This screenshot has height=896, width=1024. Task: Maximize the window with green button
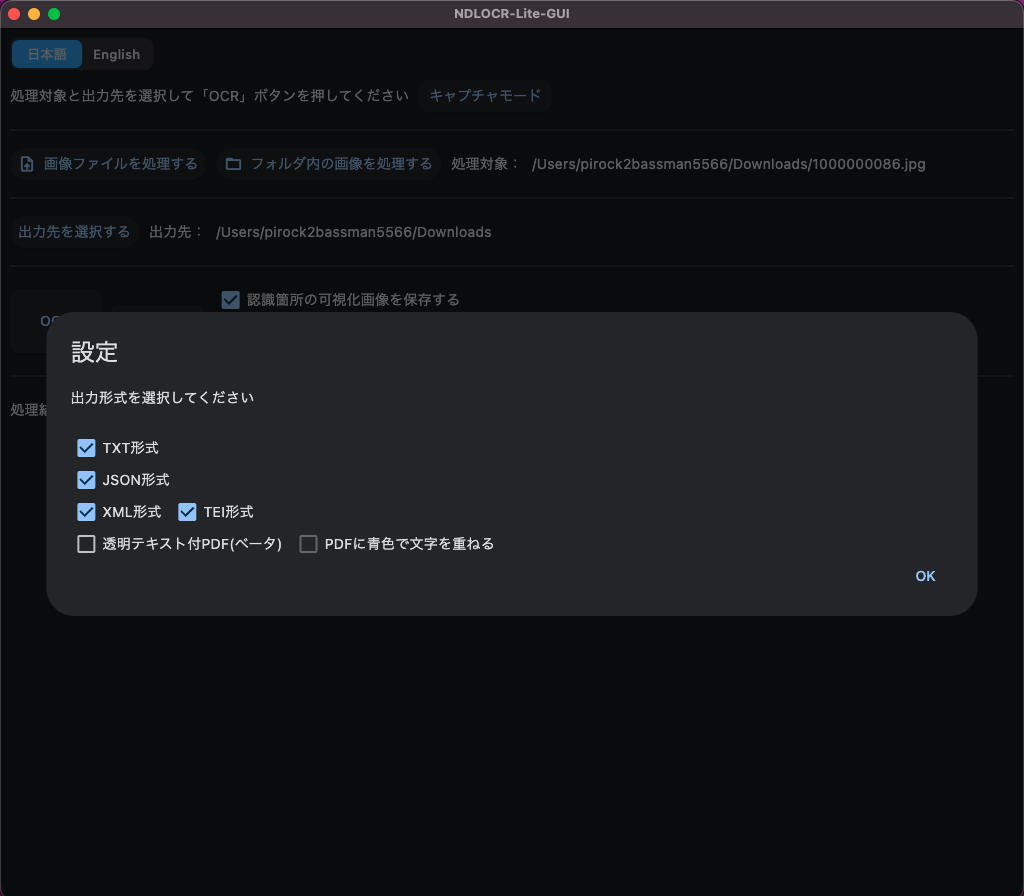[x=54, y=14]
